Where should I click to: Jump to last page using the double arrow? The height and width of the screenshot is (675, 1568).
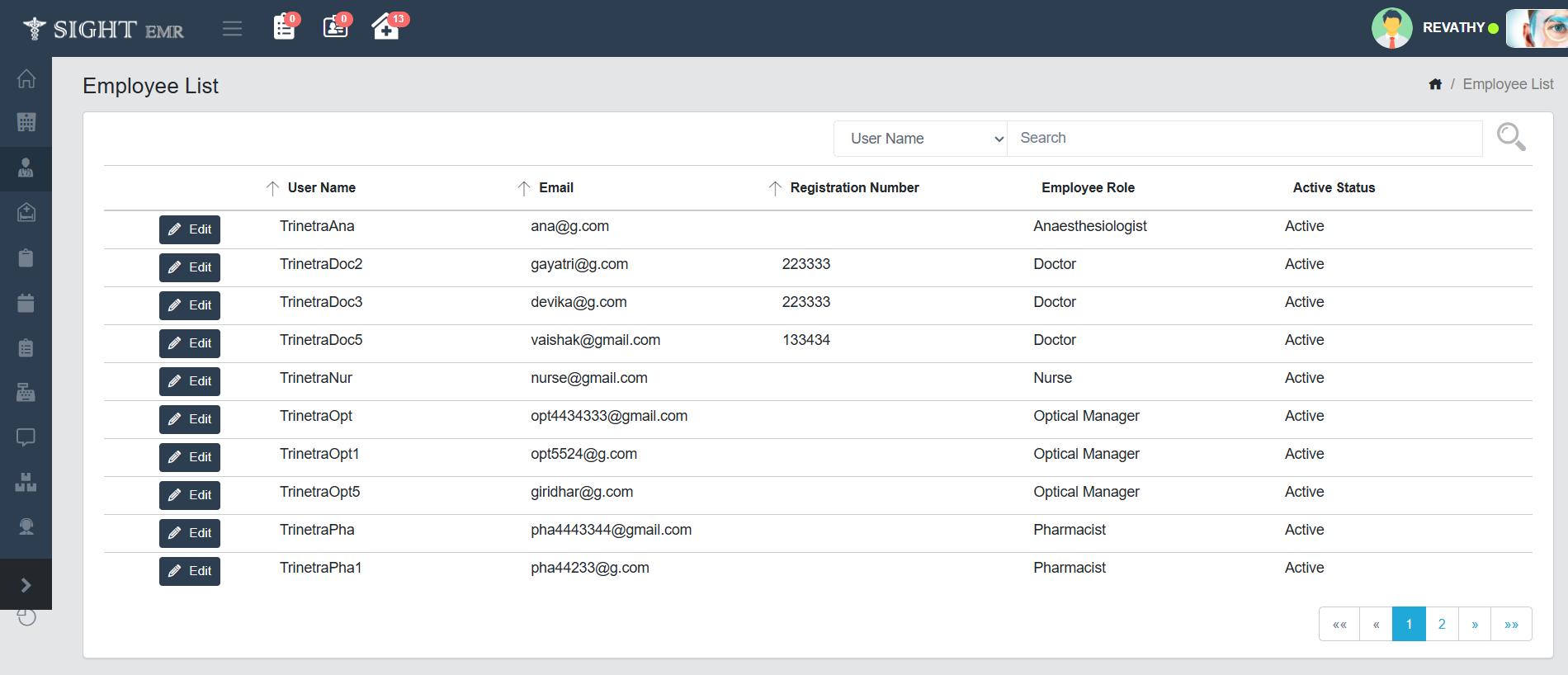pos(1511,625)
